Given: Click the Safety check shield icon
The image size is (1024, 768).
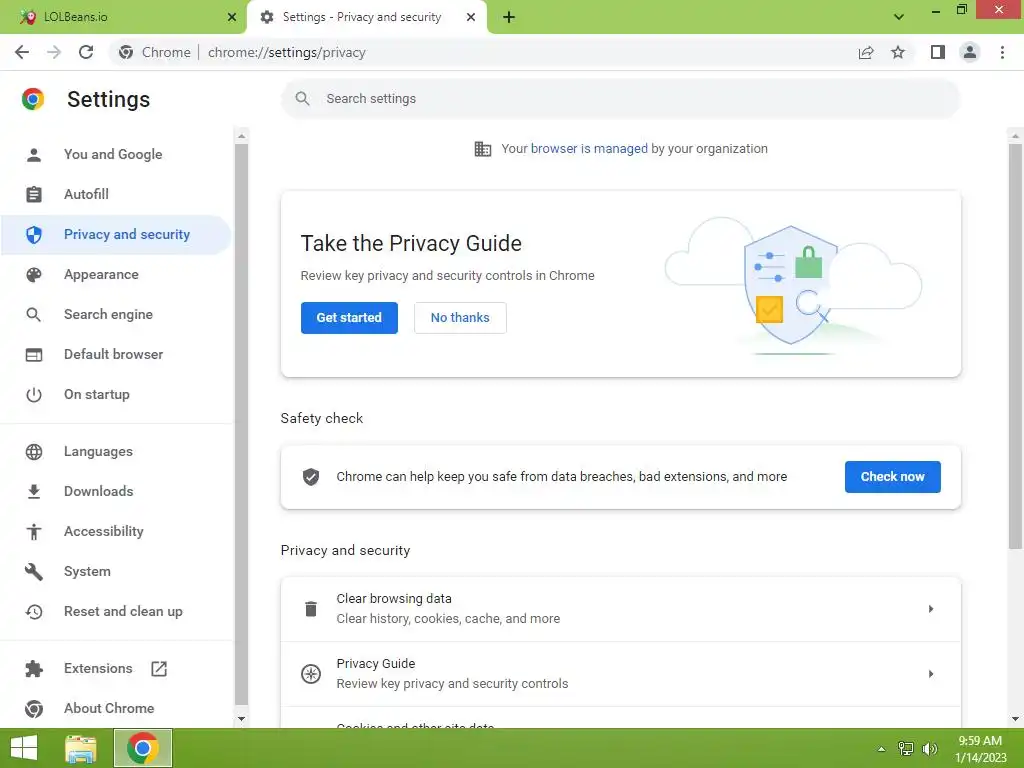Looking at the screenshot, I should [x=311, y=477].
